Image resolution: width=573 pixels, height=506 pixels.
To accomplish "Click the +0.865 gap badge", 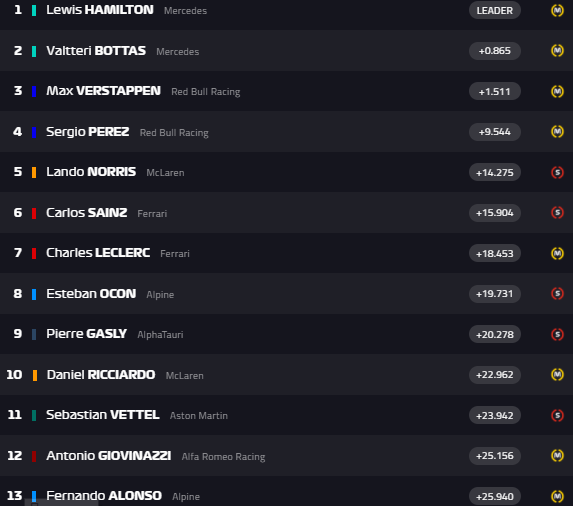I will [x=494, y=50].
